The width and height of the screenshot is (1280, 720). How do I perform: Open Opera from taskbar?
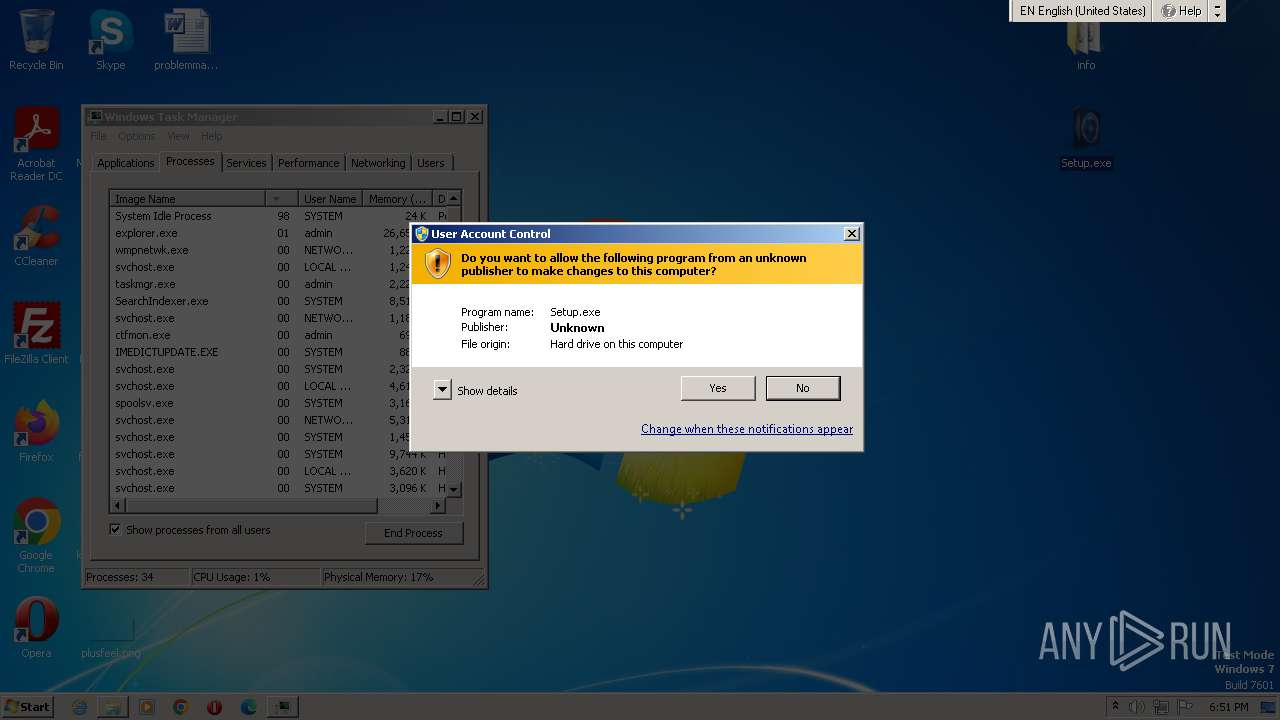click(x=215, y=707)
